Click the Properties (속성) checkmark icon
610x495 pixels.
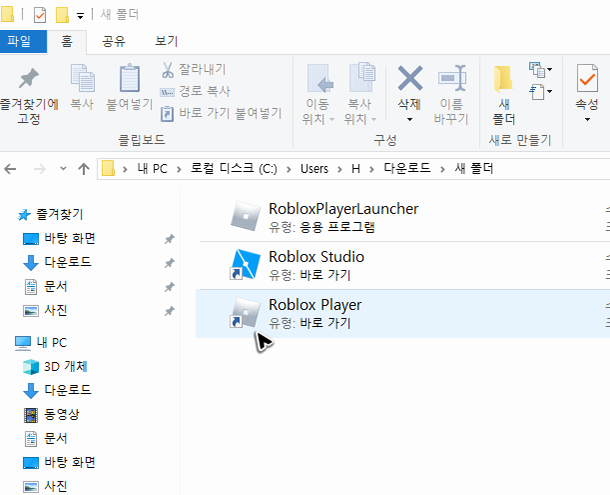coord(587,78)
